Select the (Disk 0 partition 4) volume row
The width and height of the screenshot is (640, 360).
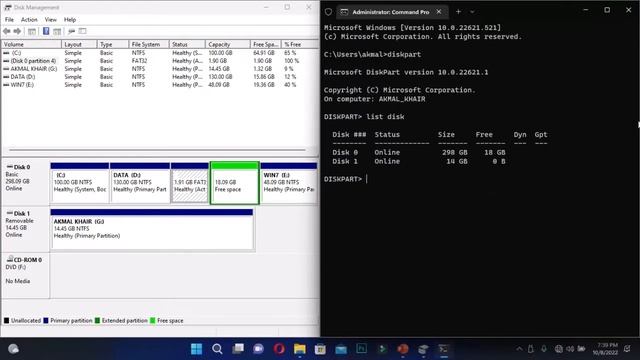(160, 61)
